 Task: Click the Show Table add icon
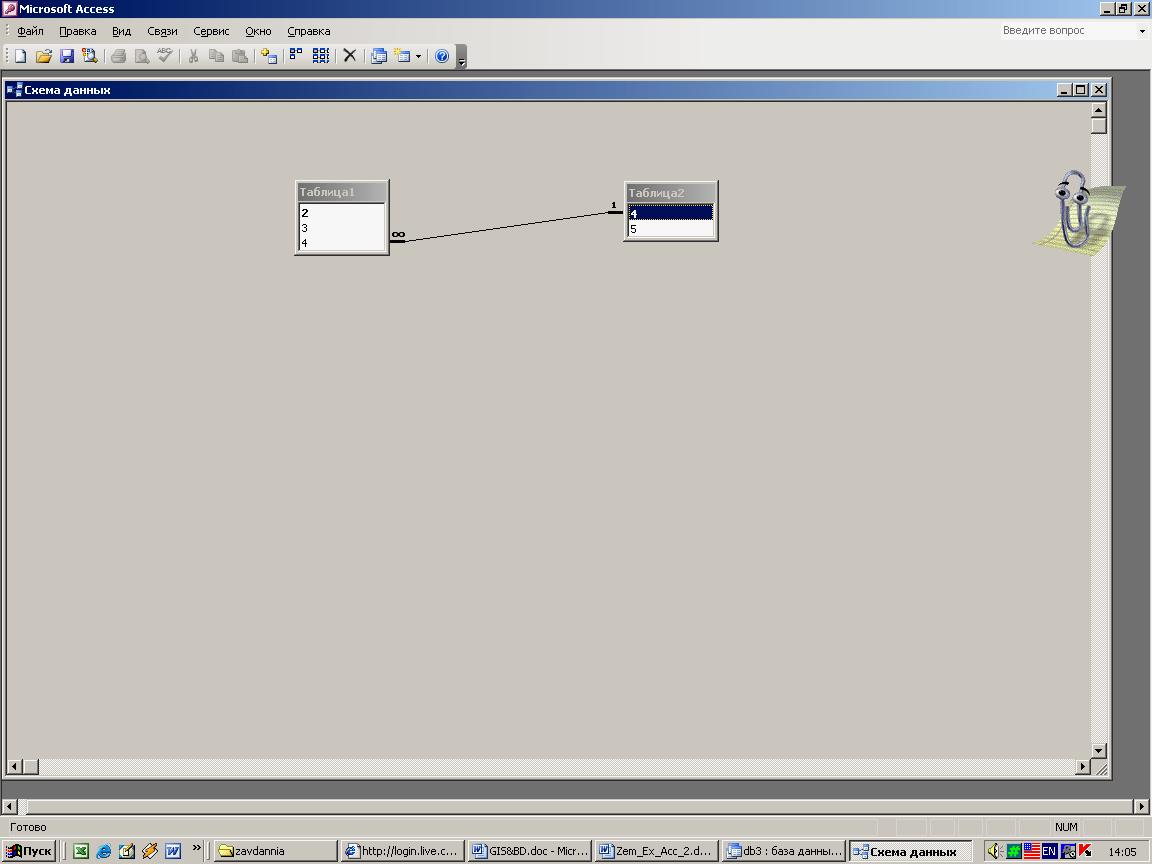(x=269, y=56)
